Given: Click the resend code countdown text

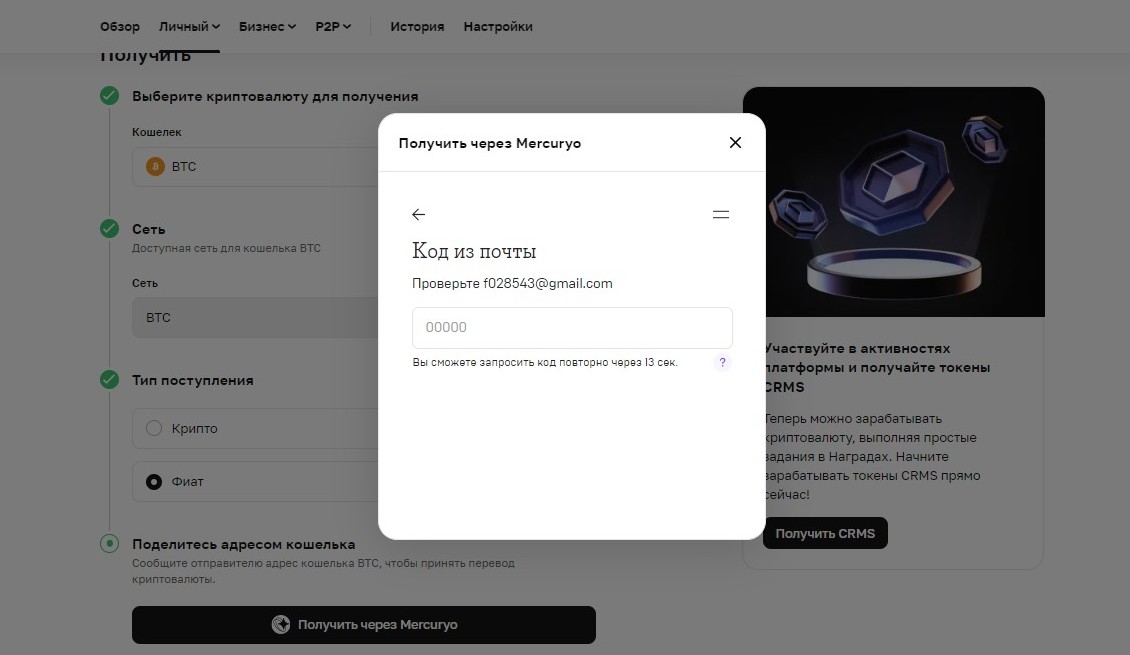Looking at the screenshot, I should click(x=545, y=362).
